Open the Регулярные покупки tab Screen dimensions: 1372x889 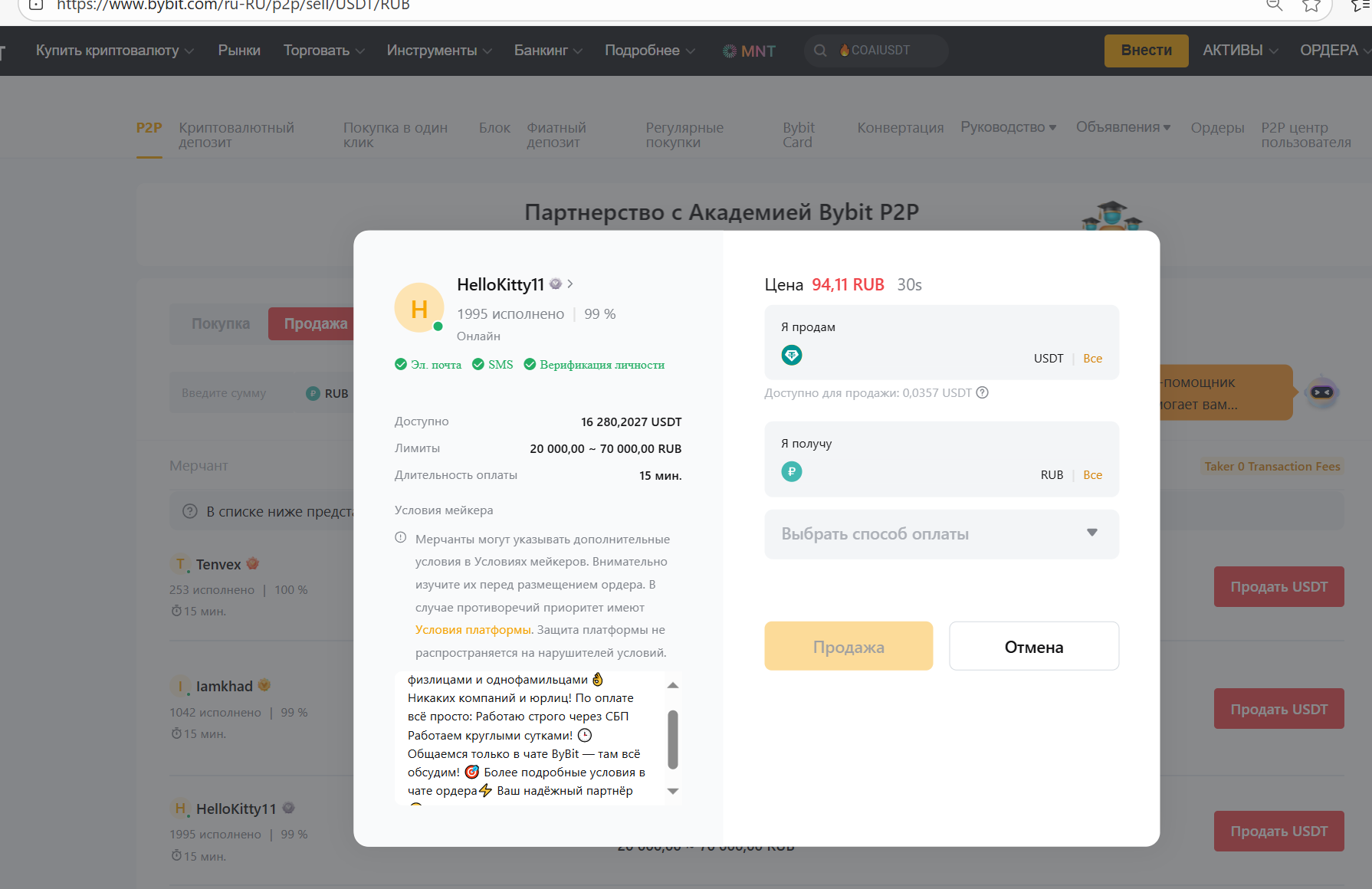point(684,135)
